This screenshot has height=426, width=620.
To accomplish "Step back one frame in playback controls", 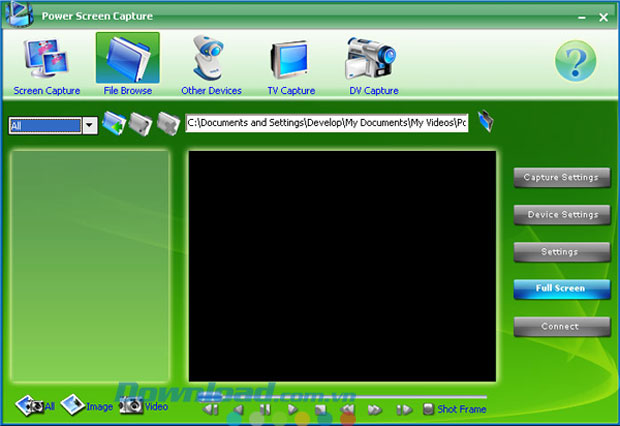I will tap(210, 410).
